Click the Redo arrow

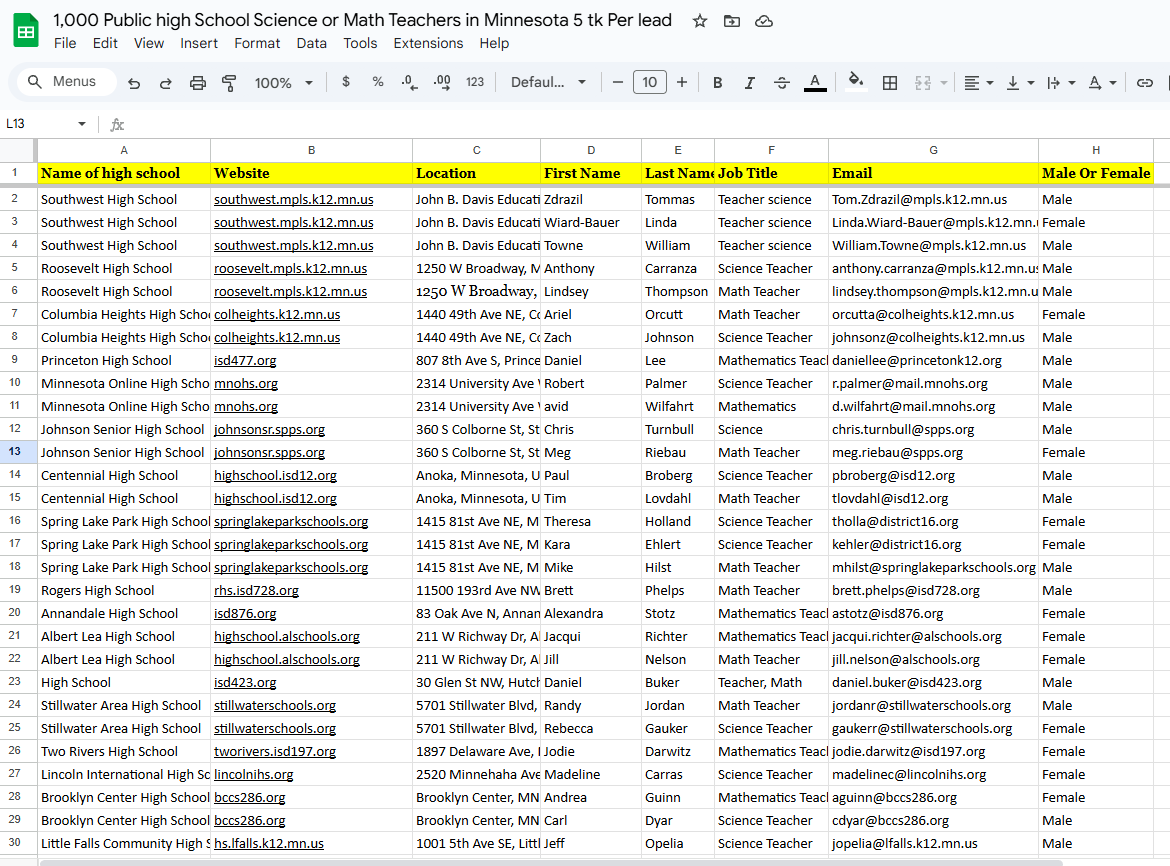pyautogui.click(x=166, y=83)
